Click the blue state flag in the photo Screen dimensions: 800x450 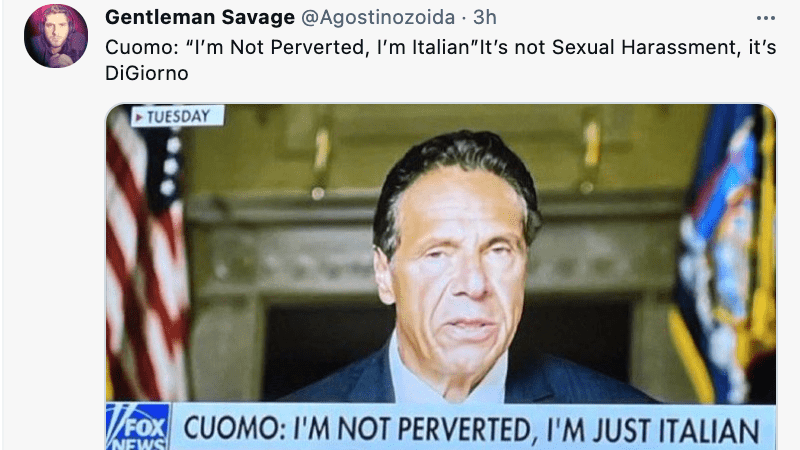click(x=724, y=253)
